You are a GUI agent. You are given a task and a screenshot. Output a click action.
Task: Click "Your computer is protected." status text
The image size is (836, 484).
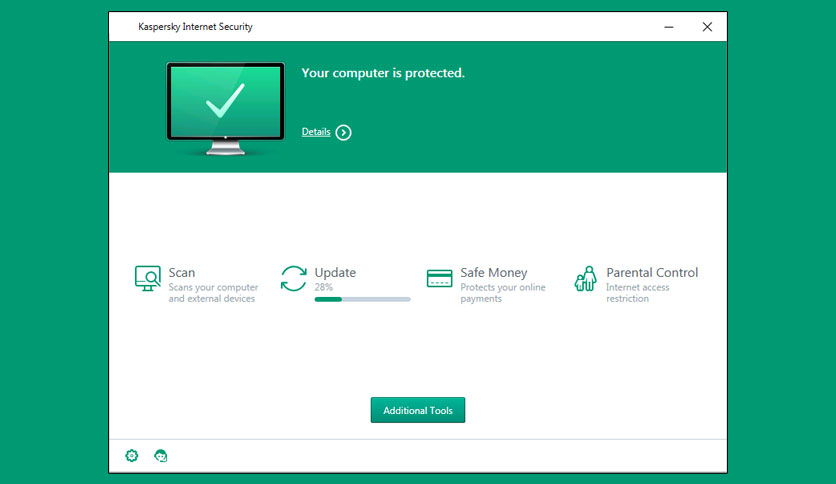pyautogui.click(x=383, y=73)
